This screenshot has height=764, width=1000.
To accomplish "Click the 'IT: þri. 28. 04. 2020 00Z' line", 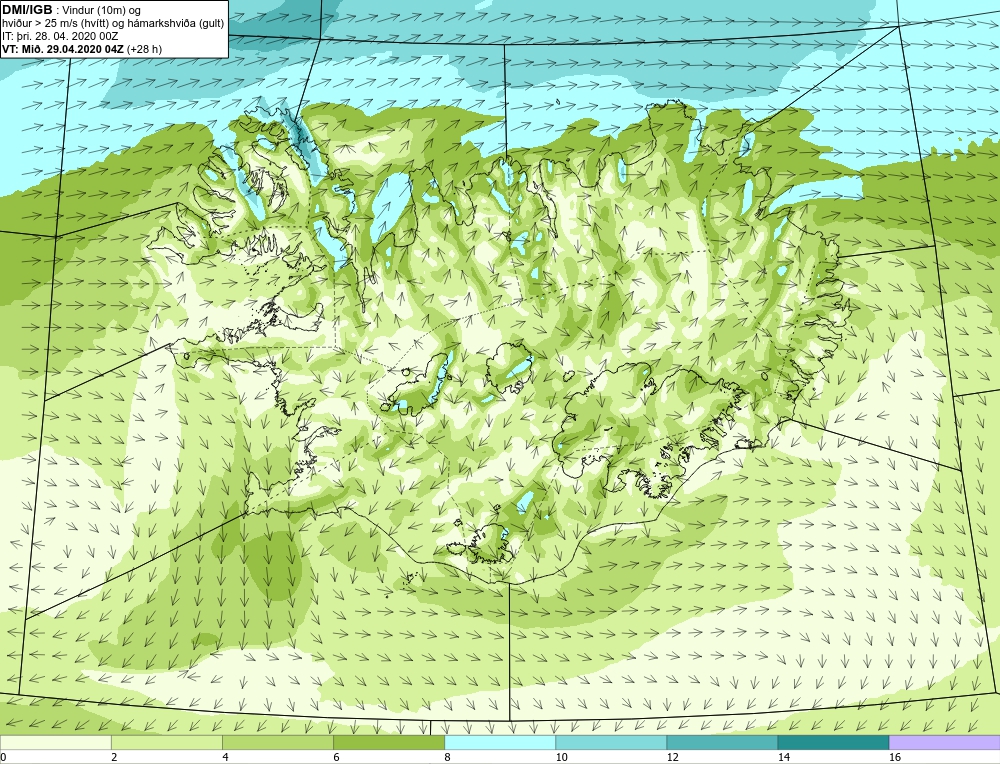I will (x=60, y=36).
